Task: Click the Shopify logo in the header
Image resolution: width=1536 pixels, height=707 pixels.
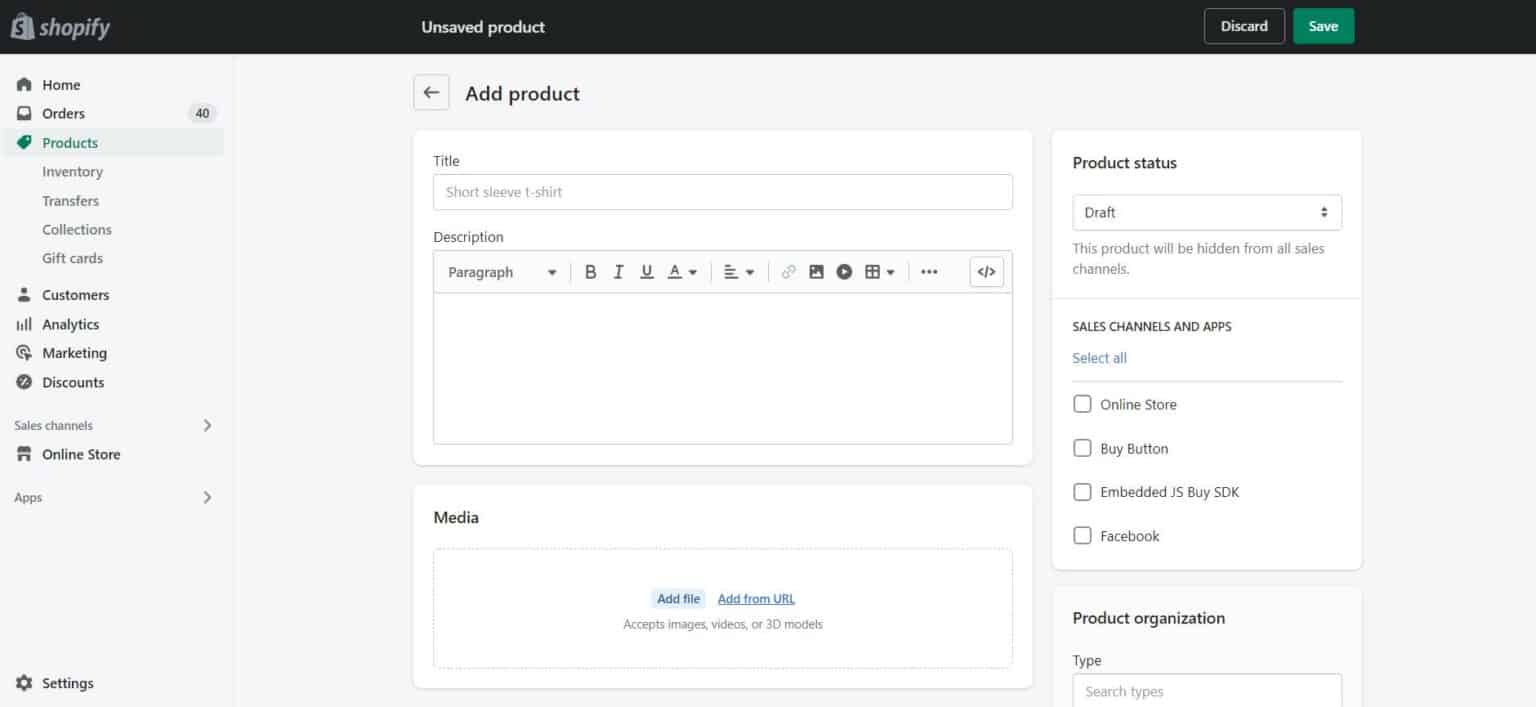Action: [x=60, y=26]
